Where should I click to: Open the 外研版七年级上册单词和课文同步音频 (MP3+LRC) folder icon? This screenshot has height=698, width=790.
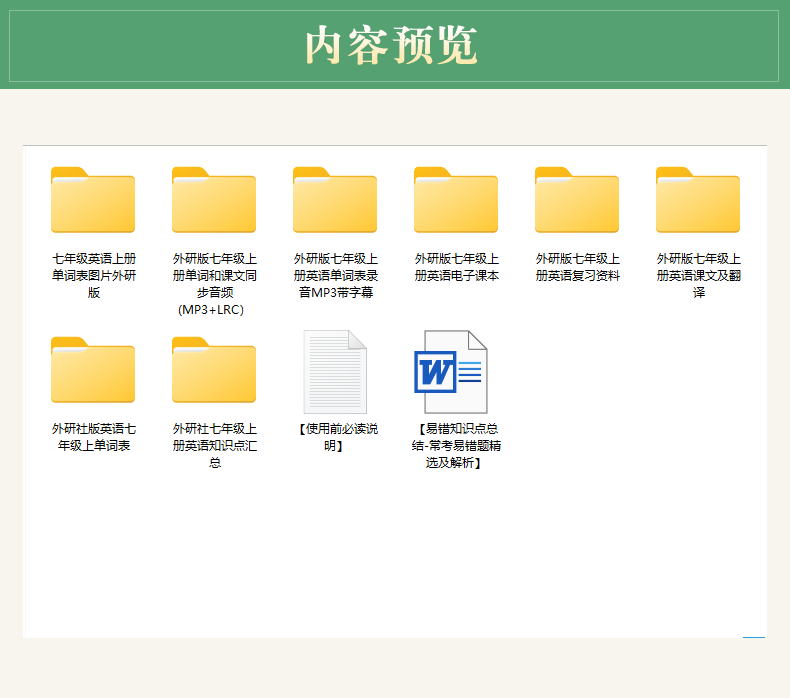tap(214, 200)
